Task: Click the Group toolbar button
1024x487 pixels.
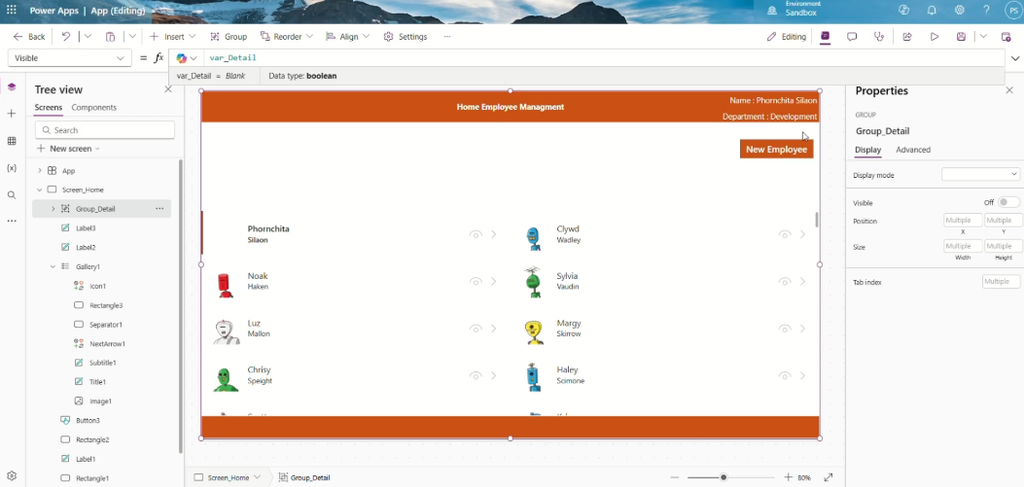Action: click(x=228, y=37)
